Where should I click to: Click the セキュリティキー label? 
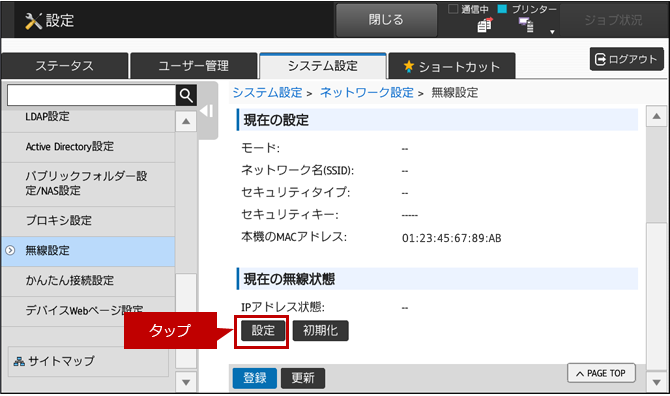(x=290, y=214)
